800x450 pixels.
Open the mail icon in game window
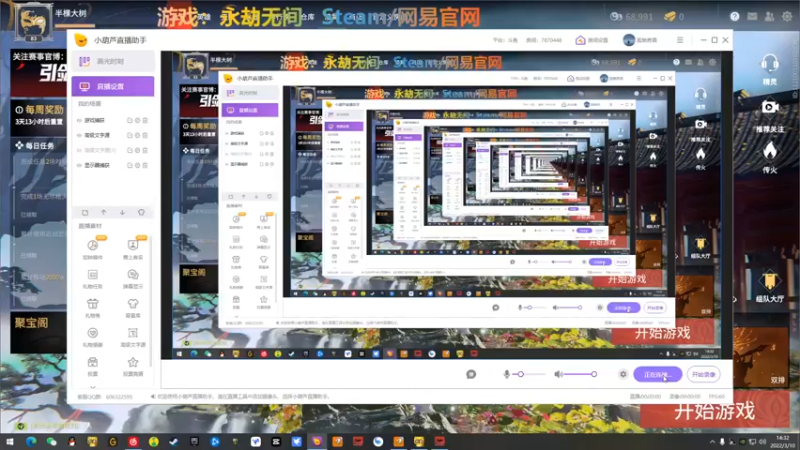point(752,16)
